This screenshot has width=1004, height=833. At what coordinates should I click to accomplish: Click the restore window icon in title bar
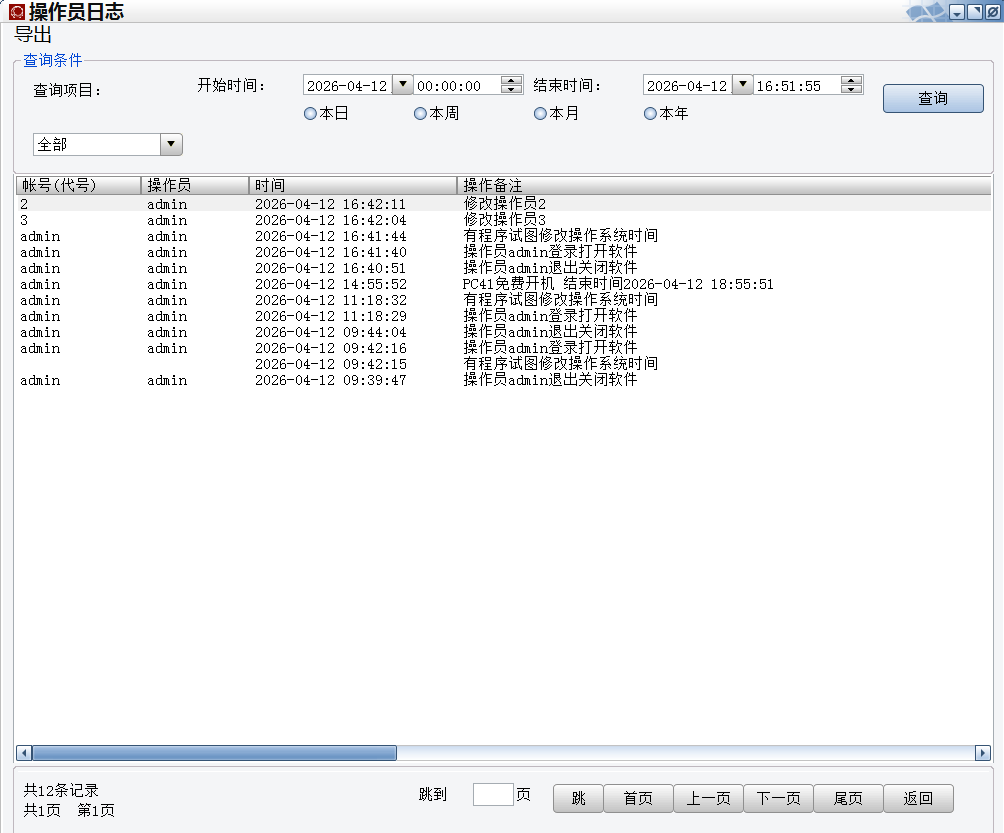(974, 12)
